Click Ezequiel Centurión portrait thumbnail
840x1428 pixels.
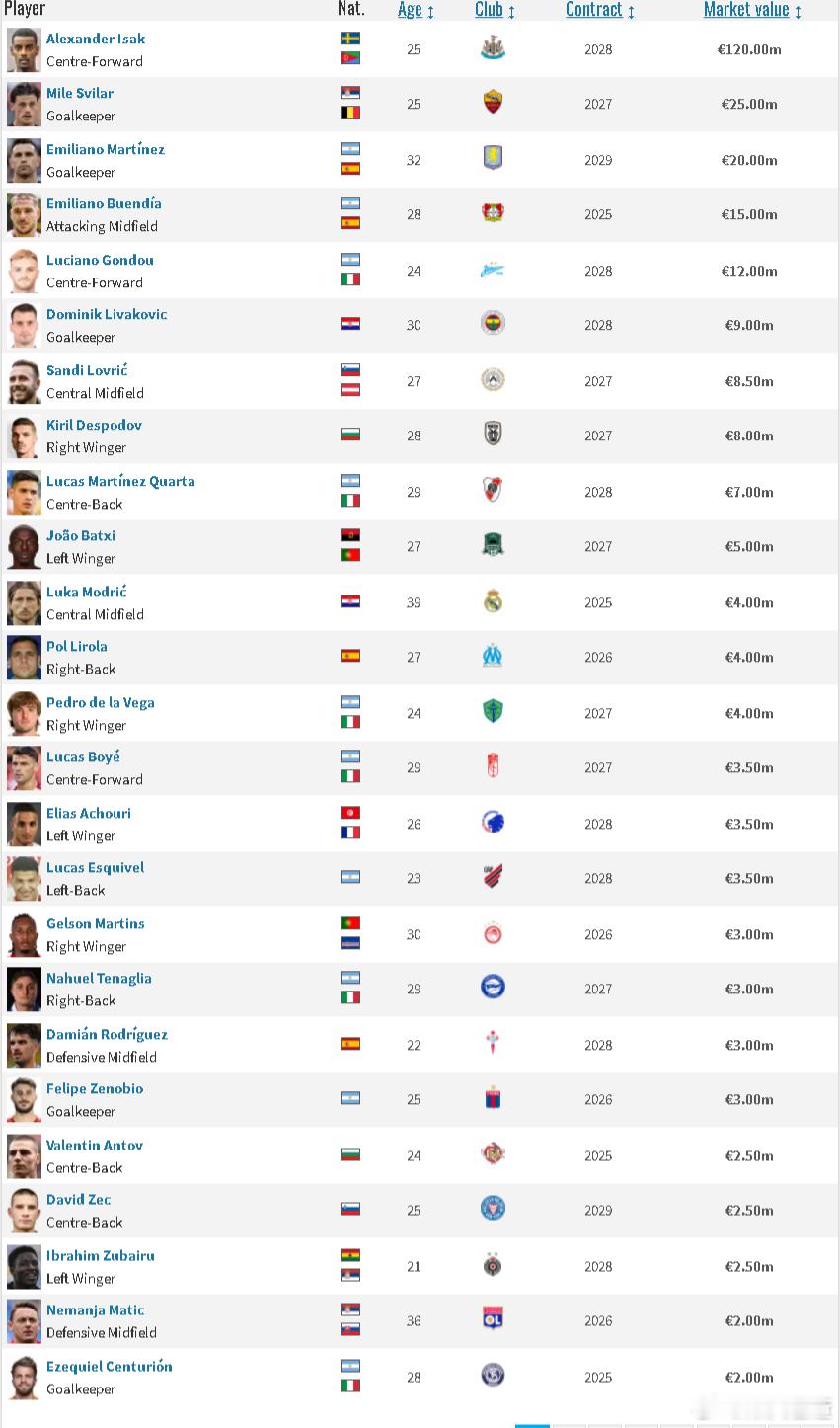[x=24, y=1378]
